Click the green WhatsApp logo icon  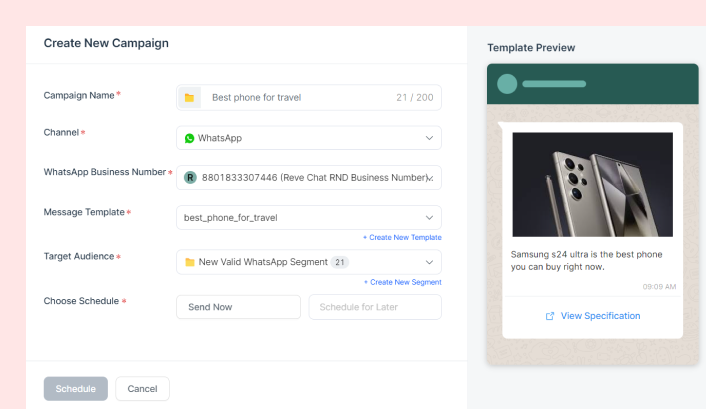click(x=190, y=138)
